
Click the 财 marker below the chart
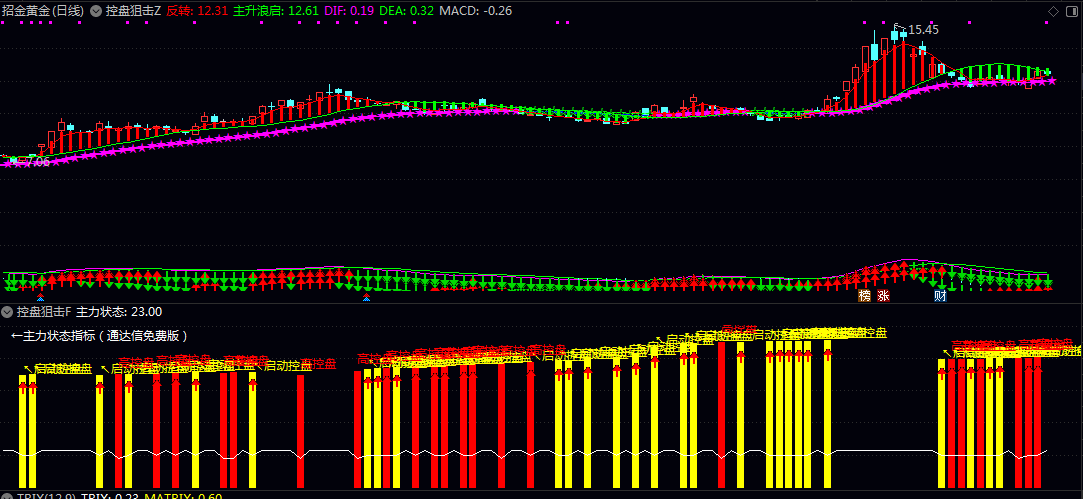(940, 296)
